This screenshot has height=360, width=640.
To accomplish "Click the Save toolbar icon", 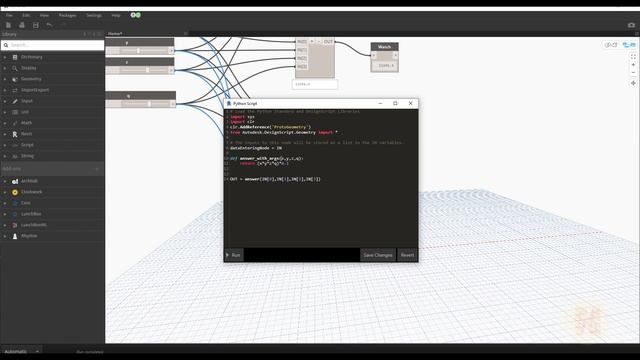I will coord(36,25).
